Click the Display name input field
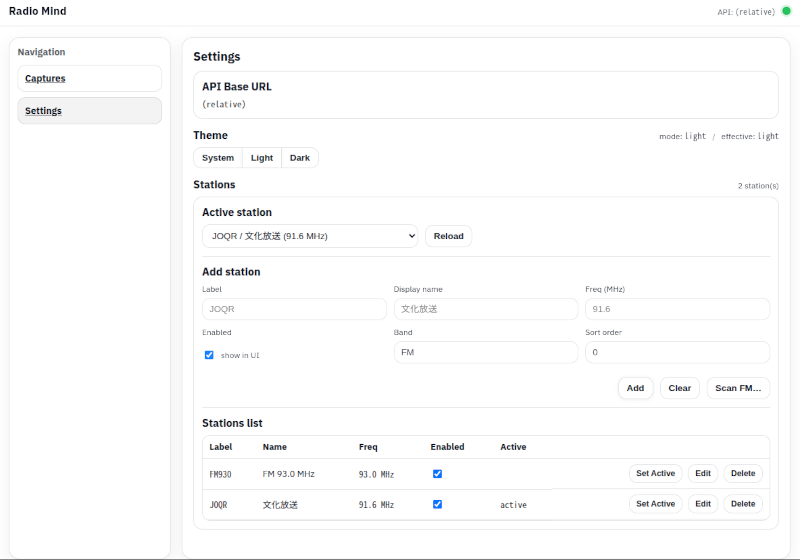This screenshot has width=800, height=560. point(485,309)
